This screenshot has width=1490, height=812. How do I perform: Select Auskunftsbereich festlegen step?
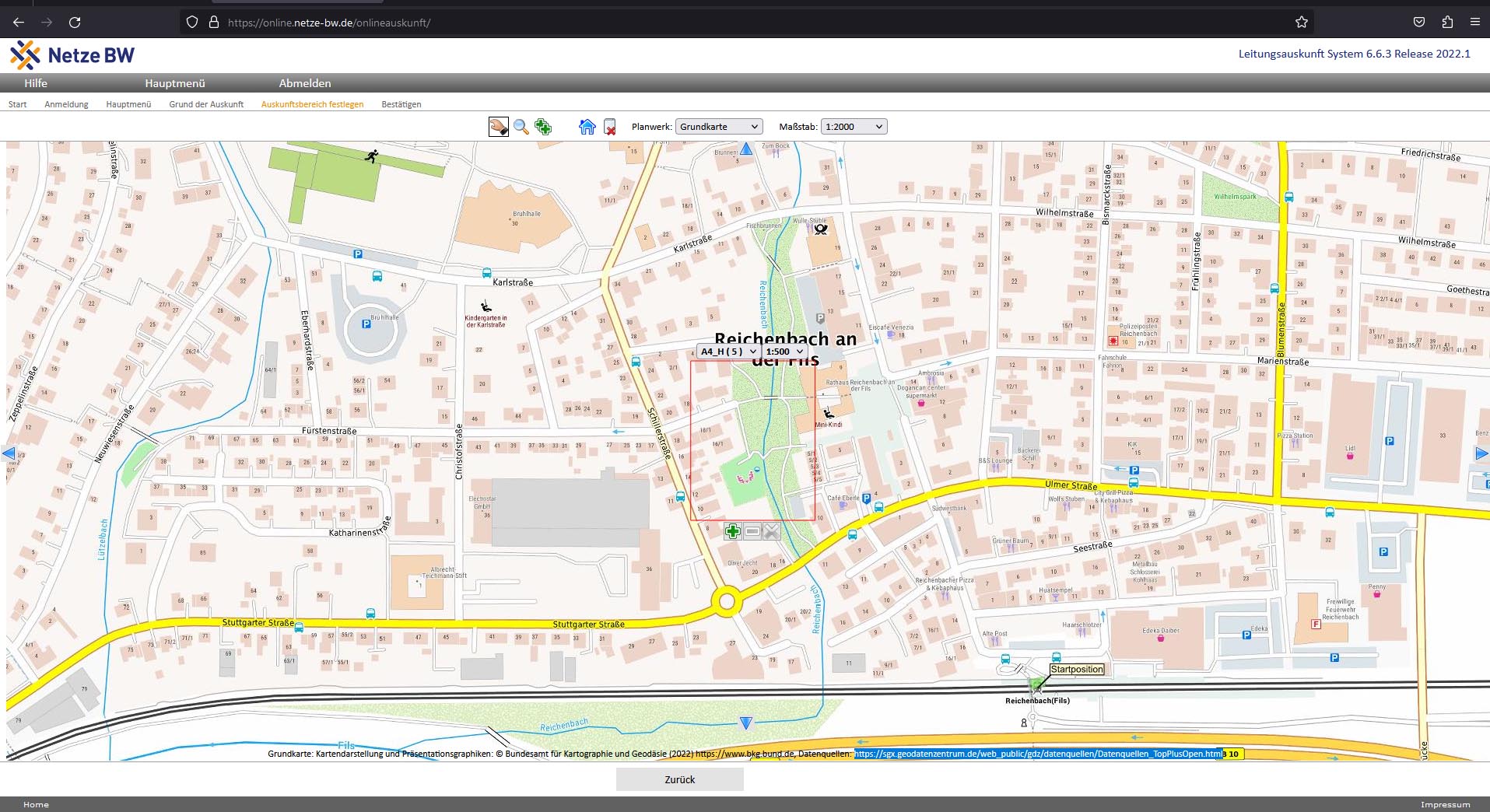tap(312, 104)
